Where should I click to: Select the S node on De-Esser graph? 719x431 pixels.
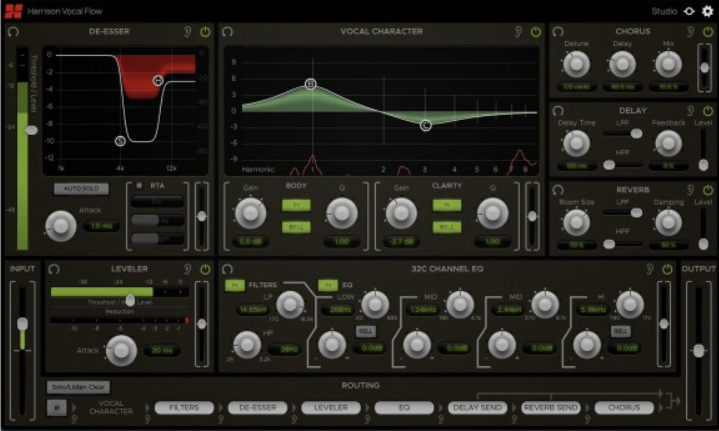[x=120, y=141]
